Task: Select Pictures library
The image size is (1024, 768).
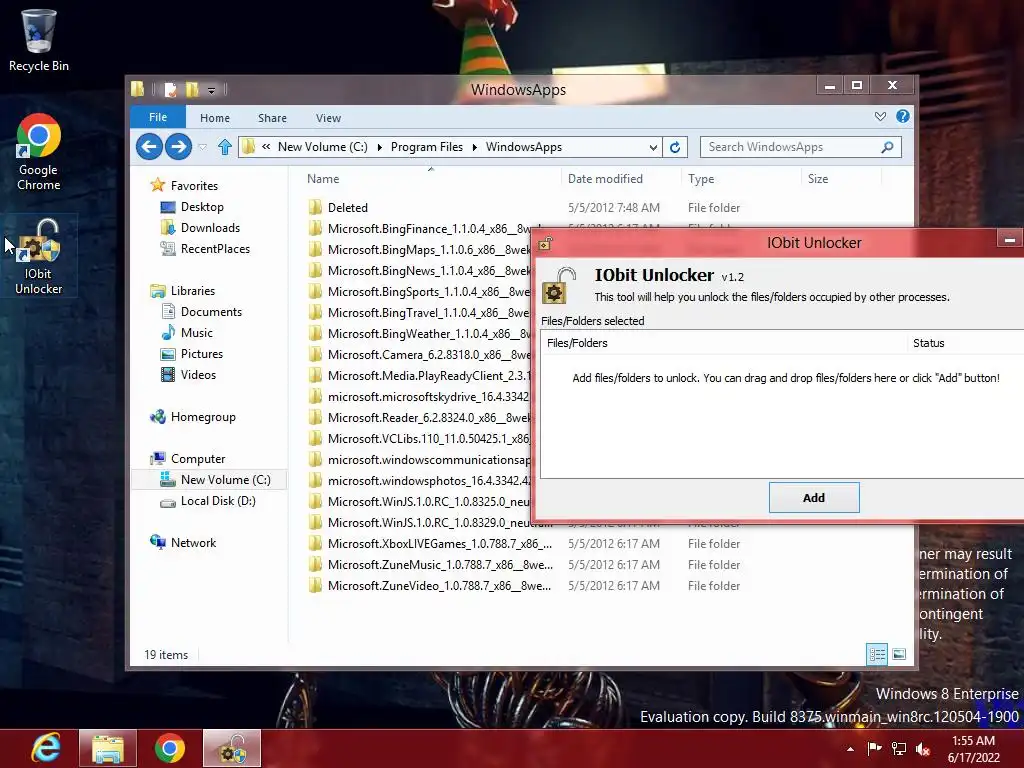Action: click(x=202, y=353)
